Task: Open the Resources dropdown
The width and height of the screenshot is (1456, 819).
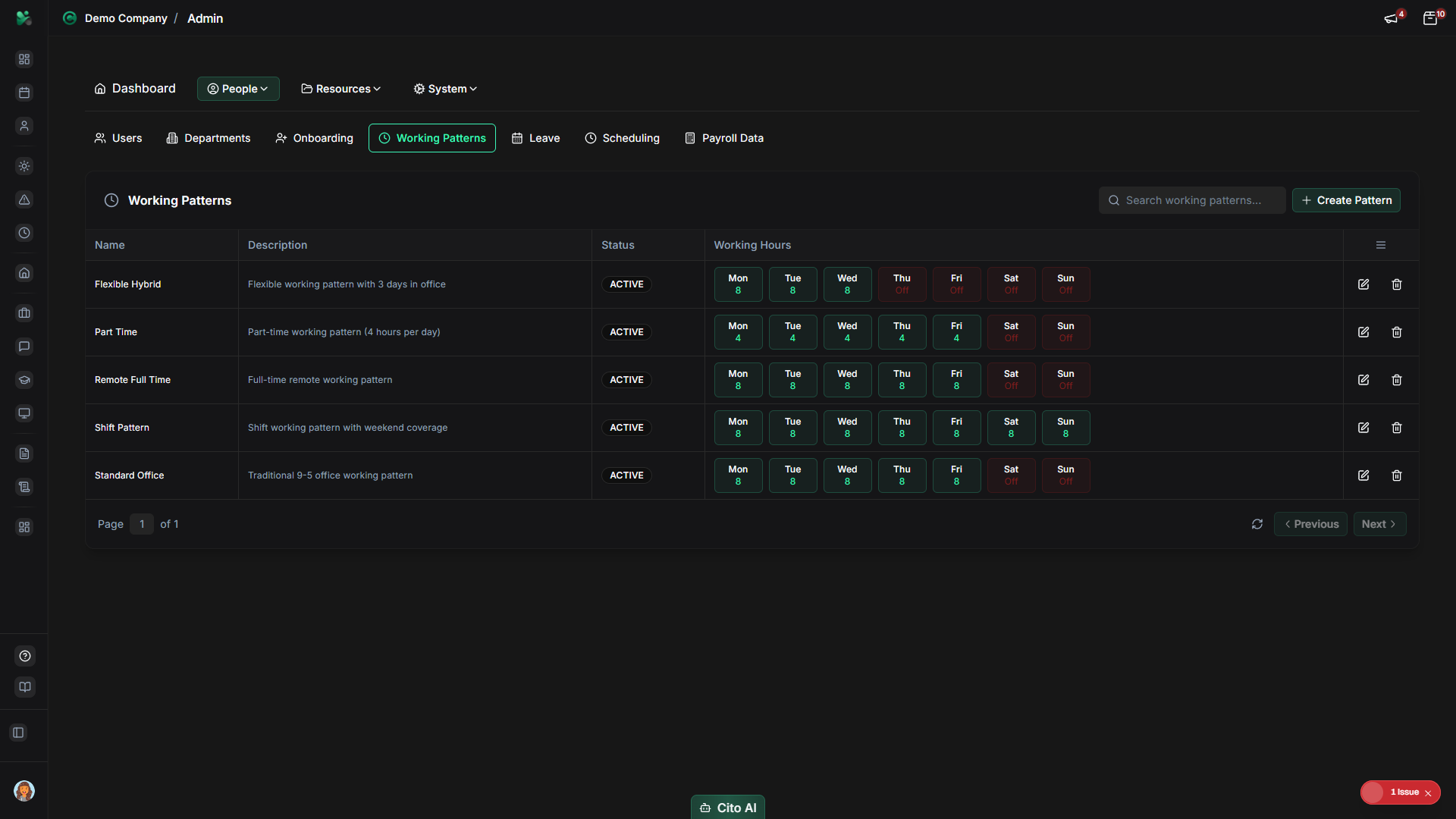Action: tap(340, 89)
